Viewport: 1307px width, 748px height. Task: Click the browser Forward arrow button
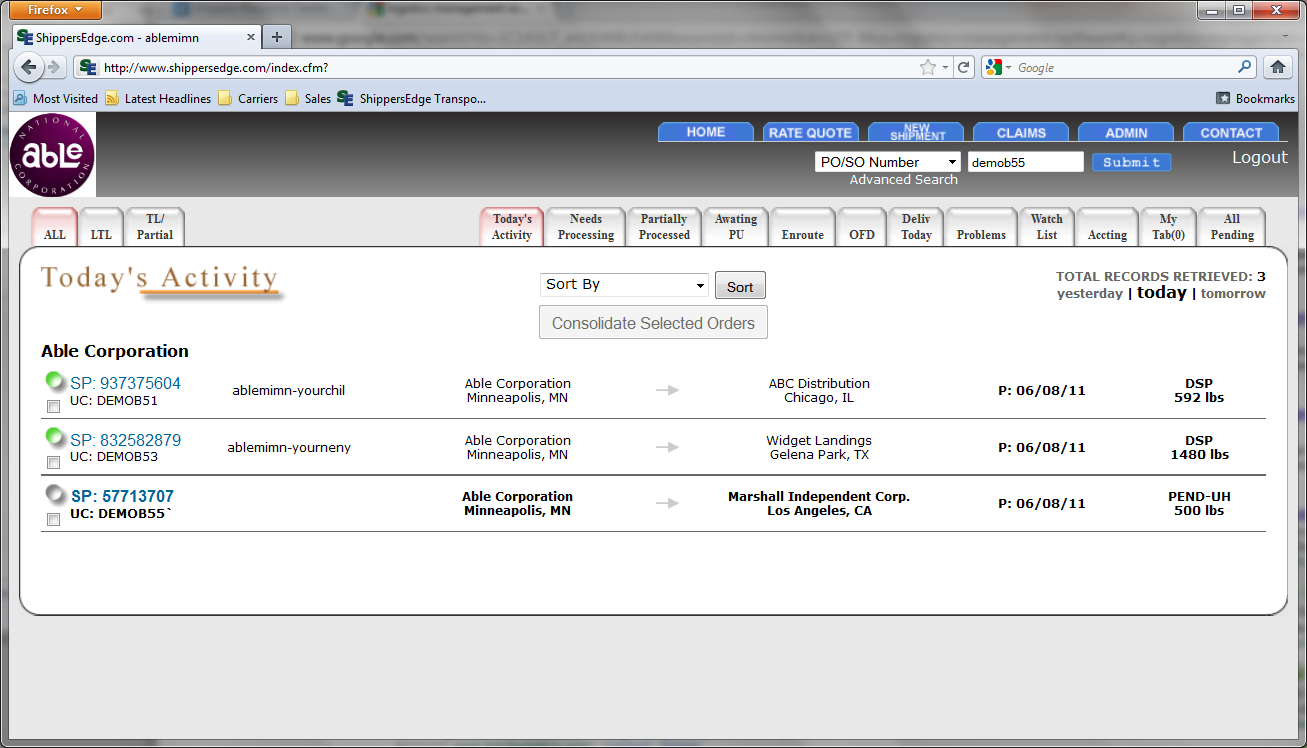(x=53, y=68)
